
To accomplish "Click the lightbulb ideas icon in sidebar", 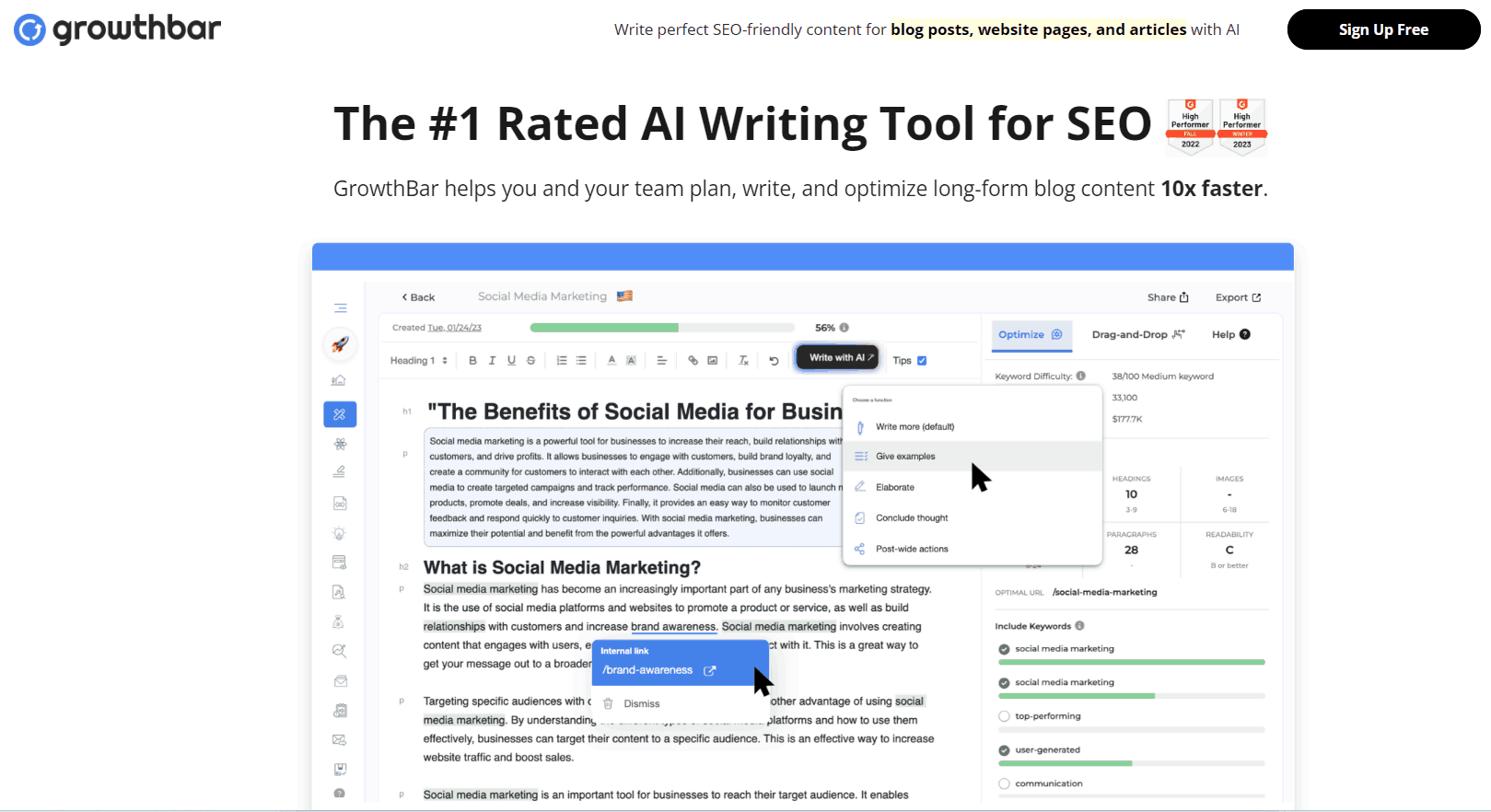I will coord(339,533).
